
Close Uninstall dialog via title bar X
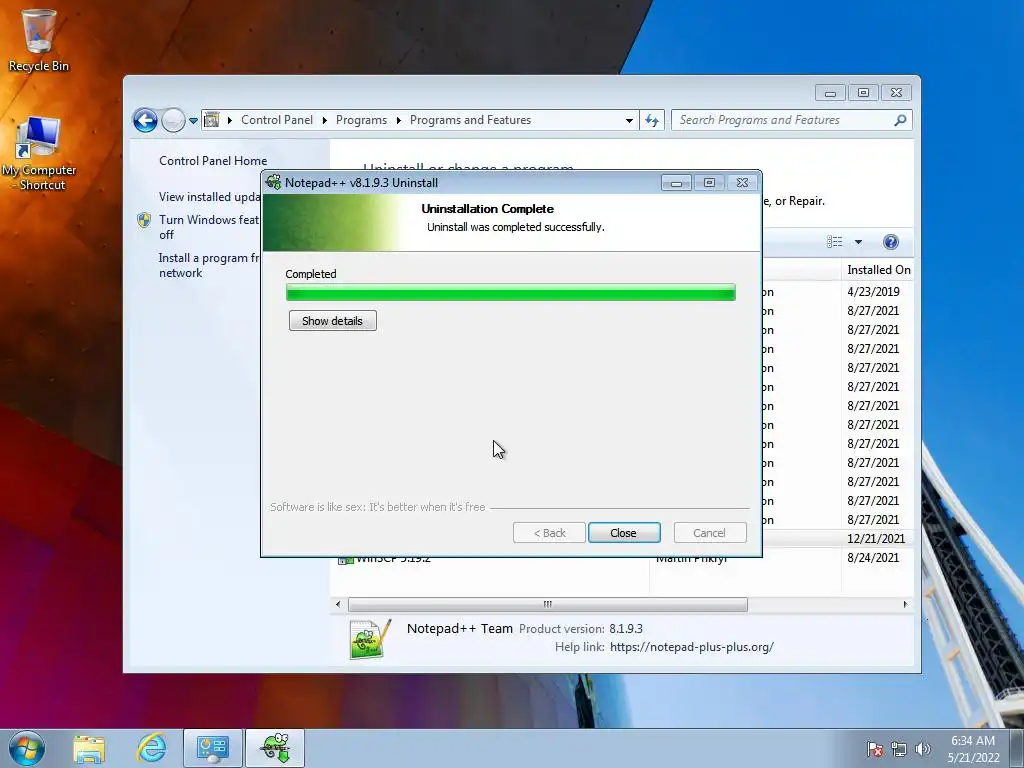(x=743, y=184)
